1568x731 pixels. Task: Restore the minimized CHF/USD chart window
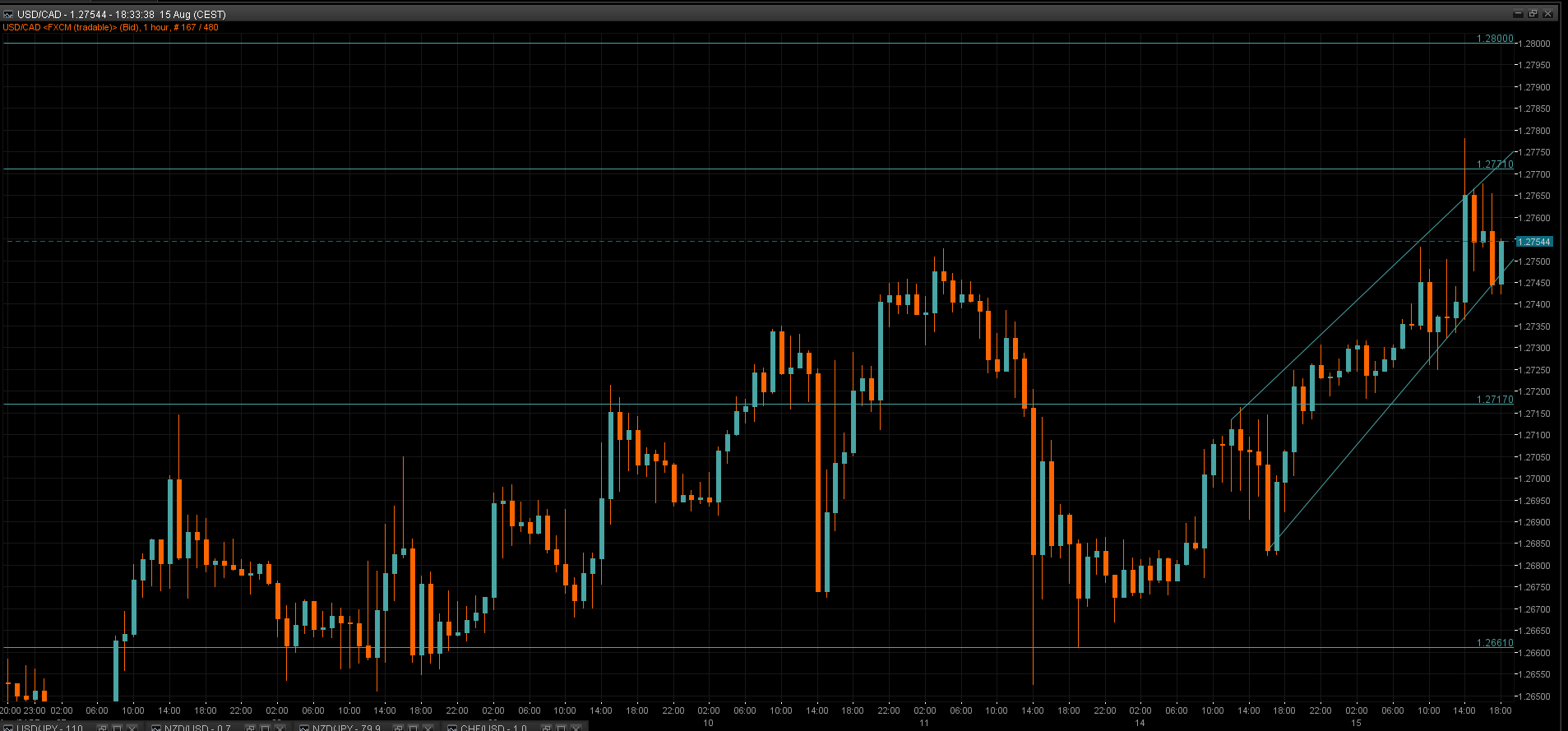[546, 728]
